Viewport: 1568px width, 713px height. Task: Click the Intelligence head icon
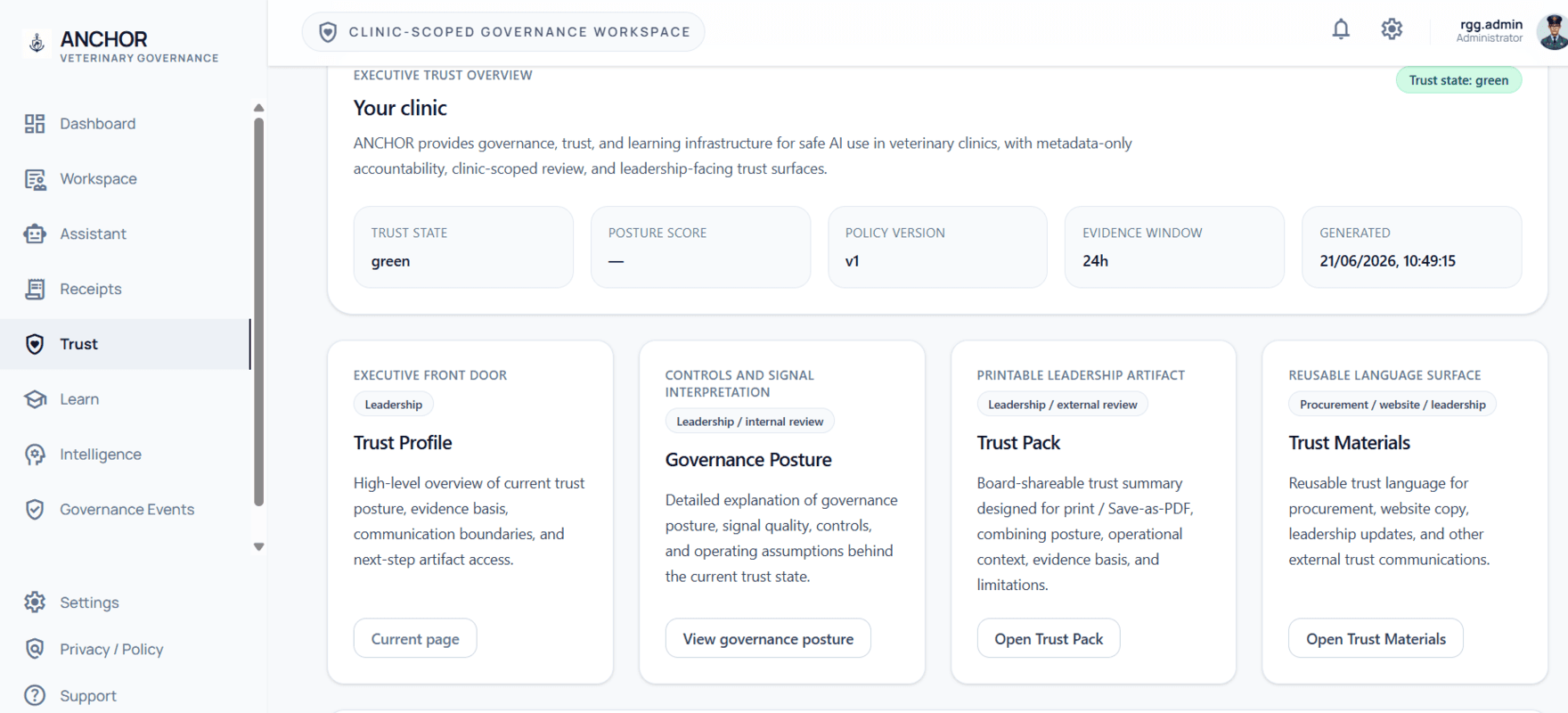tap(35, 455)
